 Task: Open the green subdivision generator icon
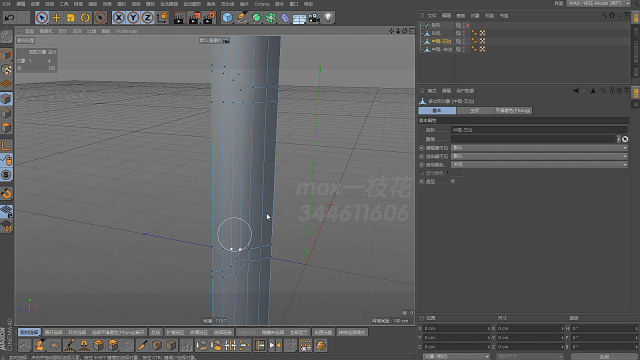256,18
